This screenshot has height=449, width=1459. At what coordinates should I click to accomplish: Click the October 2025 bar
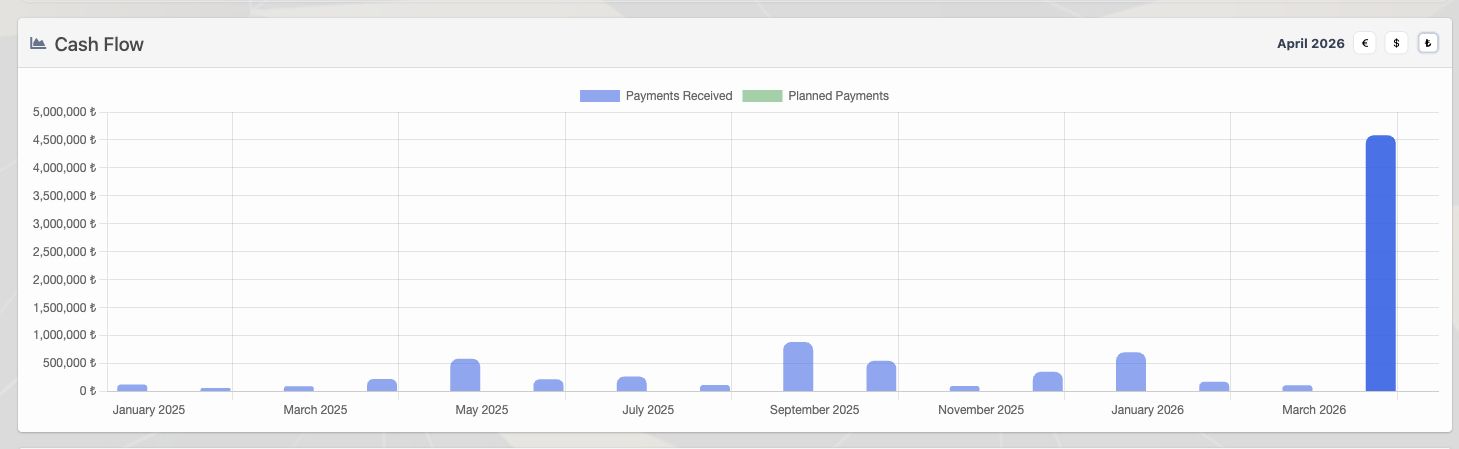pos(881,375)
